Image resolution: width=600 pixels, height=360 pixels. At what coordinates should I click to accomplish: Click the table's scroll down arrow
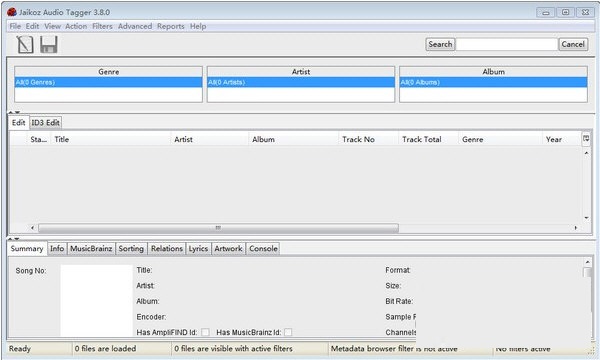pos(586,218)
